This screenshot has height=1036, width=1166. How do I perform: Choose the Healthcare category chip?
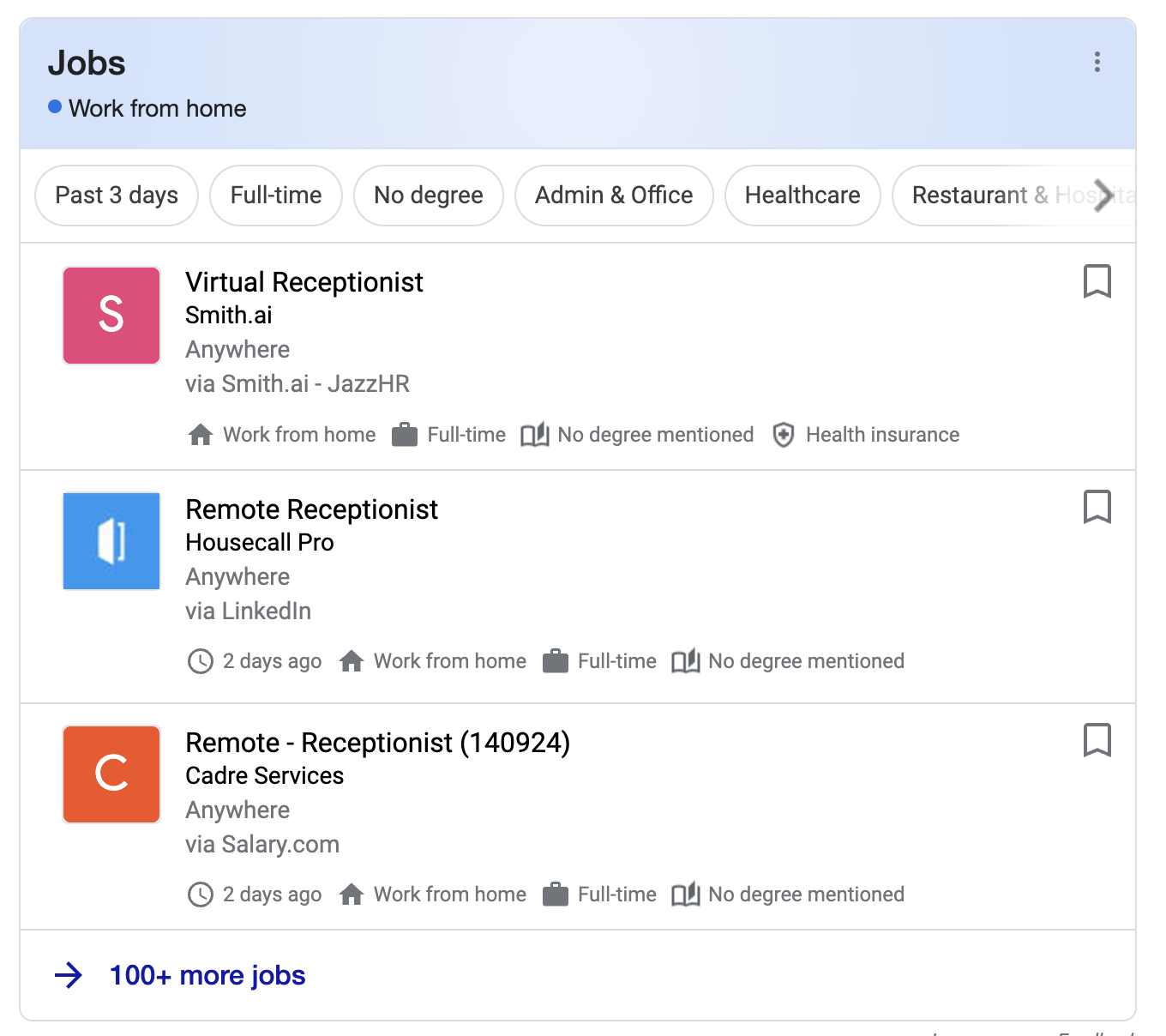pyautogui.click(x=802, y=196)
